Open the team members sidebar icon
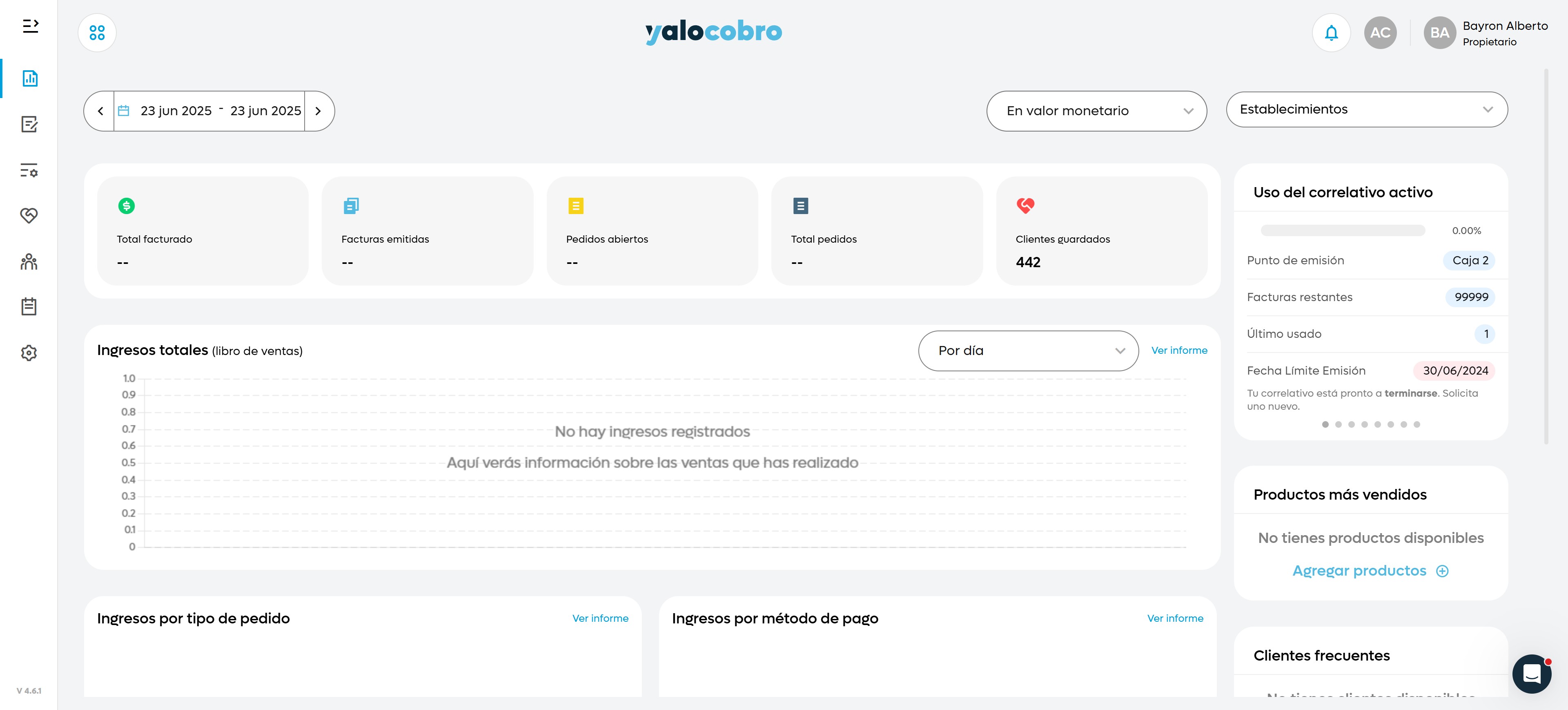Screen dimensions: 1568x710 coord(29,261)
